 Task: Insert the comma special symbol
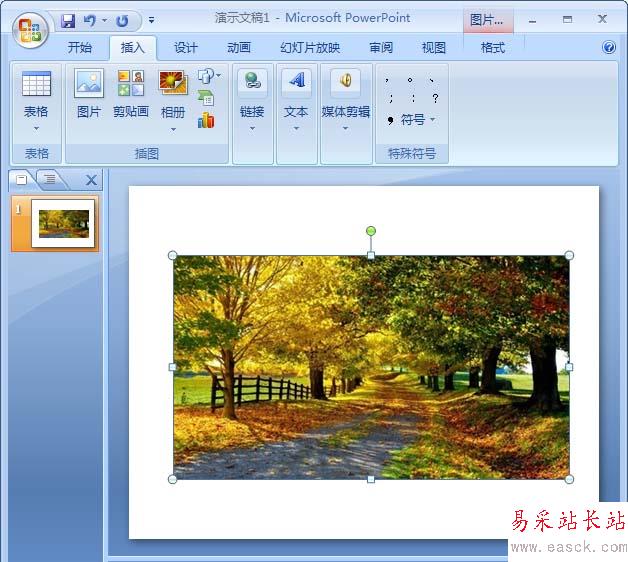[387, 80]
